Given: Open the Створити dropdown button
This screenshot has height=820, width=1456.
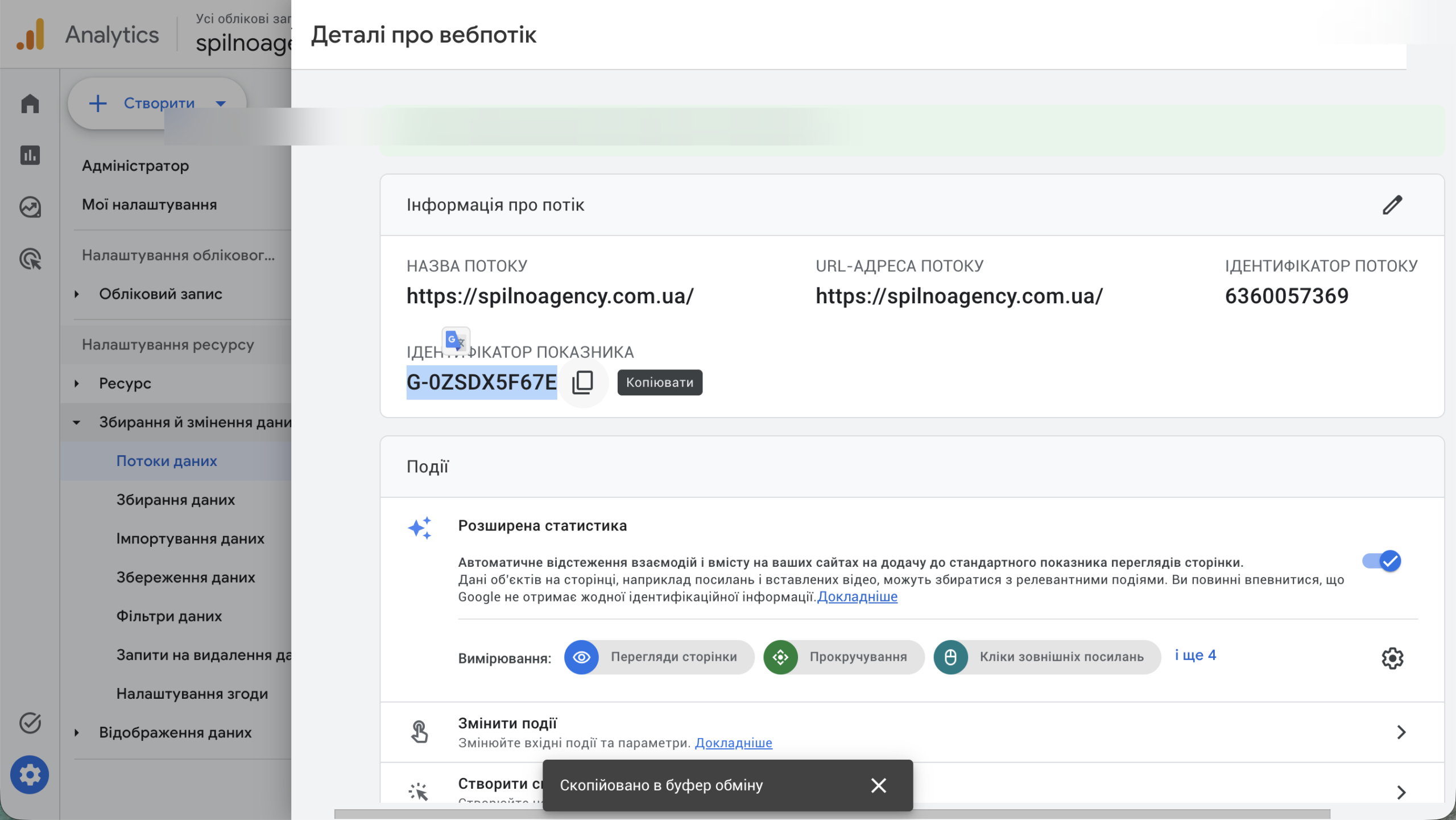Looking at the screenshot, I should click(x=158, y=104).
